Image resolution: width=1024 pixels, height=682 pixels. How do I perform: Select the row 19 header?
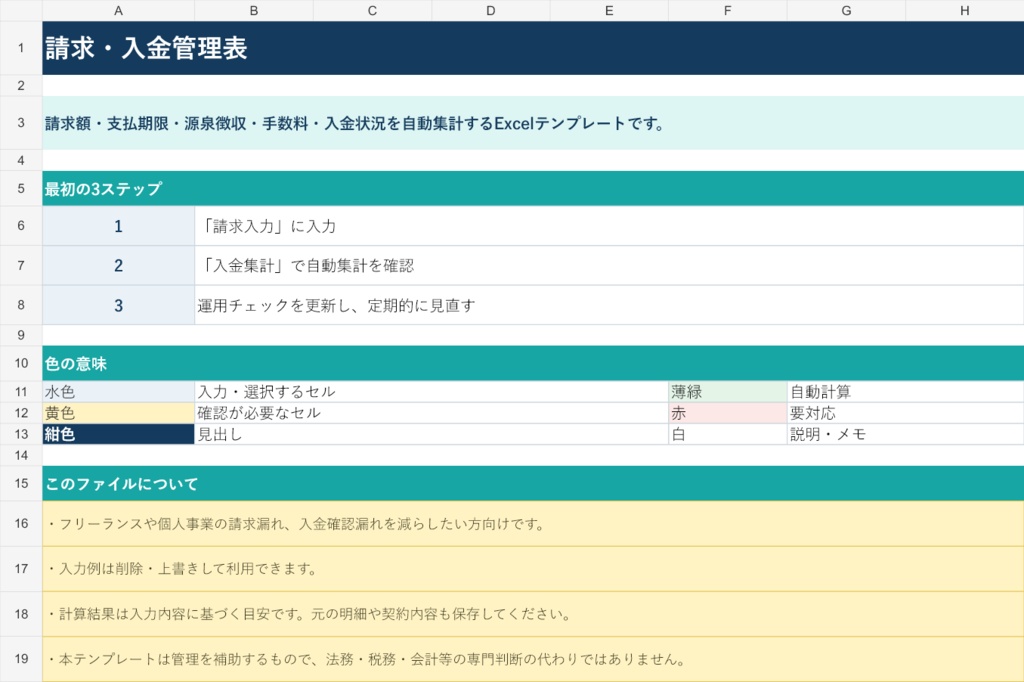pyautogui.click(x=21, y=659)
